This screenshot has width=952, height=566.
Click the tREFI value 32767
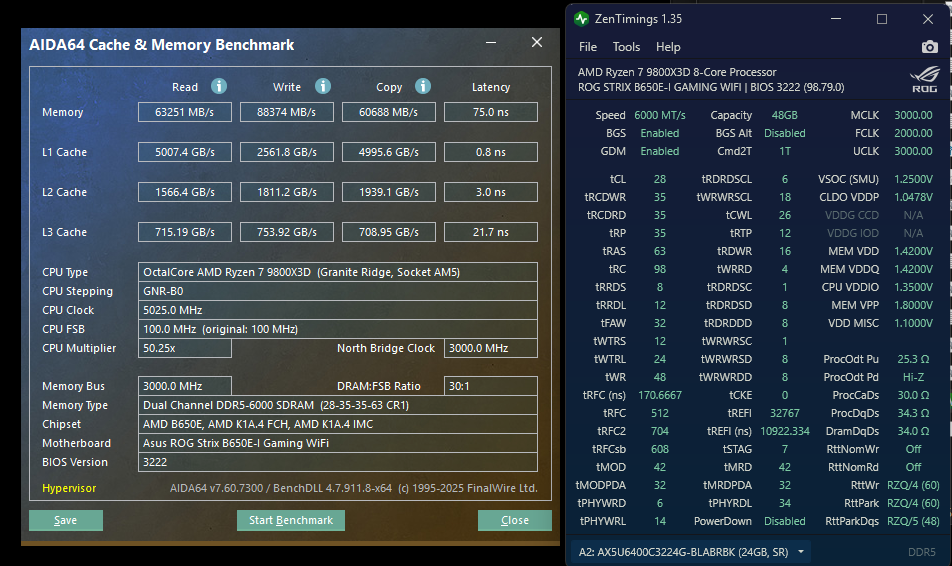click(x=784, y=413)
